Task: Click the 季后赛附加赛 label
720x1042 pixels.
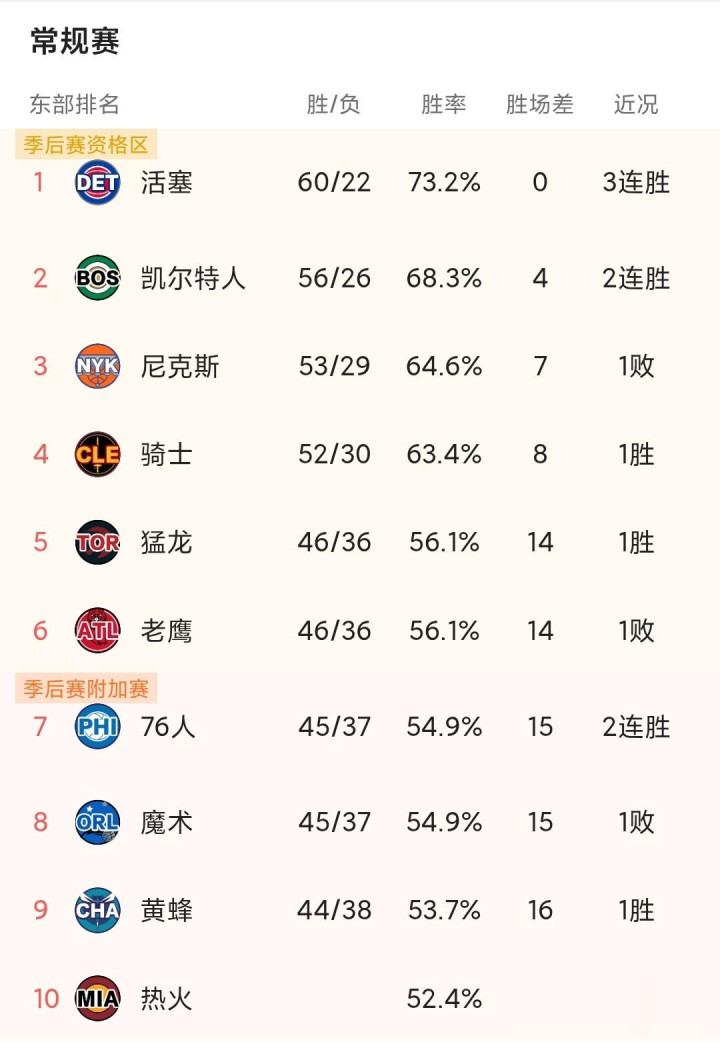Action: point(86,688)
